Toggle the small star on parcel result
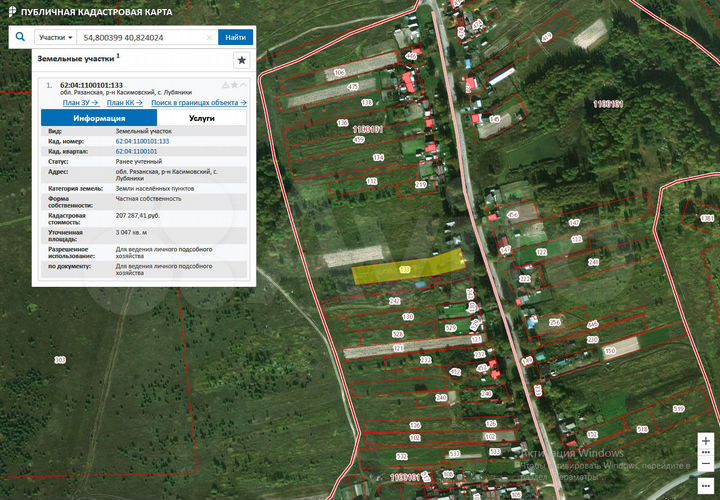720x500 pixels. (x=234, y=85)
